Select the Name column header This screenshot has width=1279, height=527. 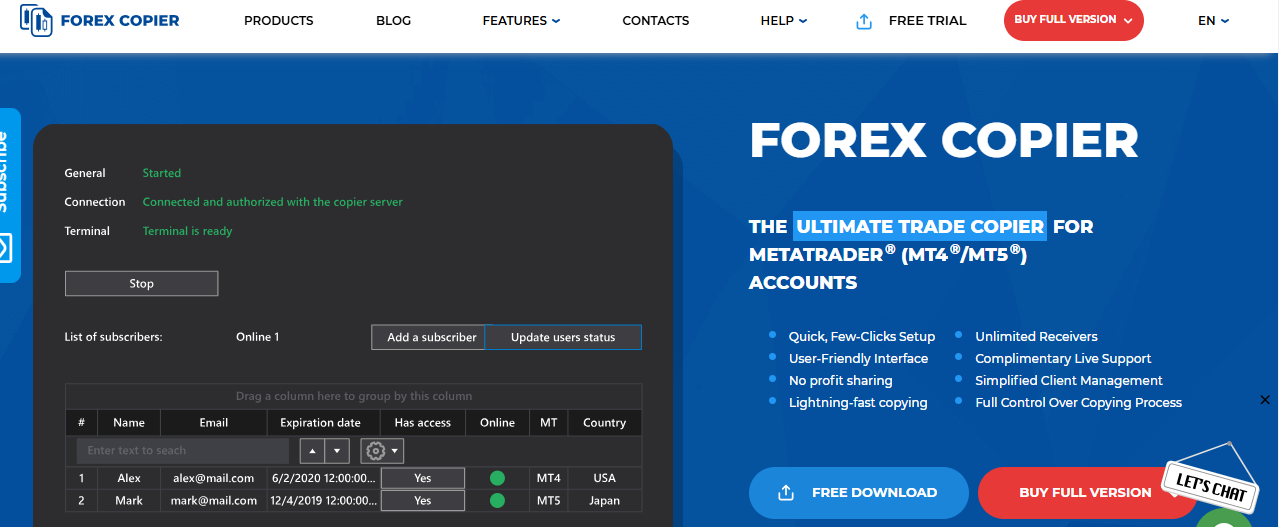point(129,423)
